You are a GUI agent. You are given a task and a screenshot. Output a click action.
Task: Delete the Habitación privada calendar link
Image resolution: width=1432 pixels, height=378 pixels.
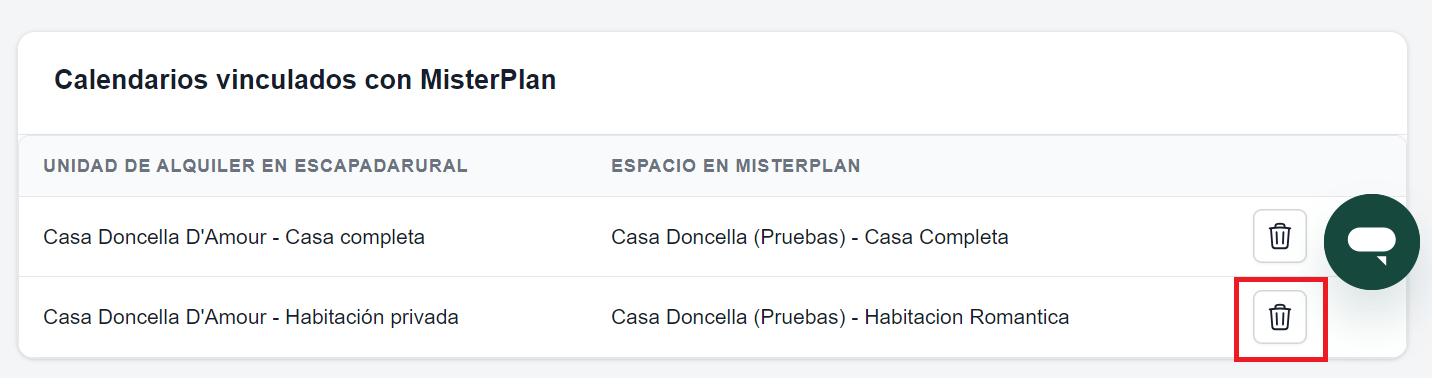click(1280, 317)
